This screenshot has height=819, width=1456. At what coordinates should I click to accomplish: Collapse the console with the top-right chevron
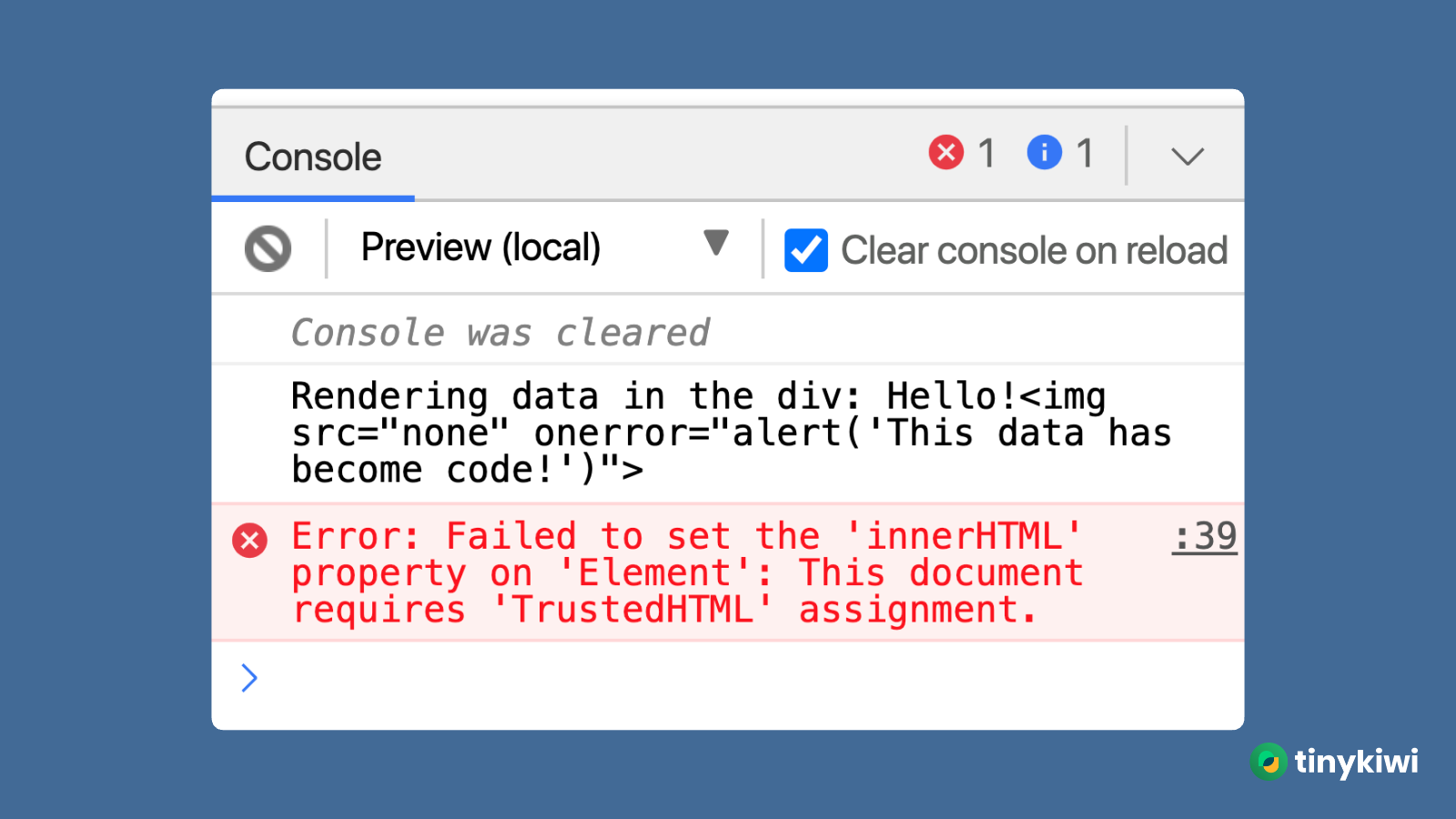1187,157
